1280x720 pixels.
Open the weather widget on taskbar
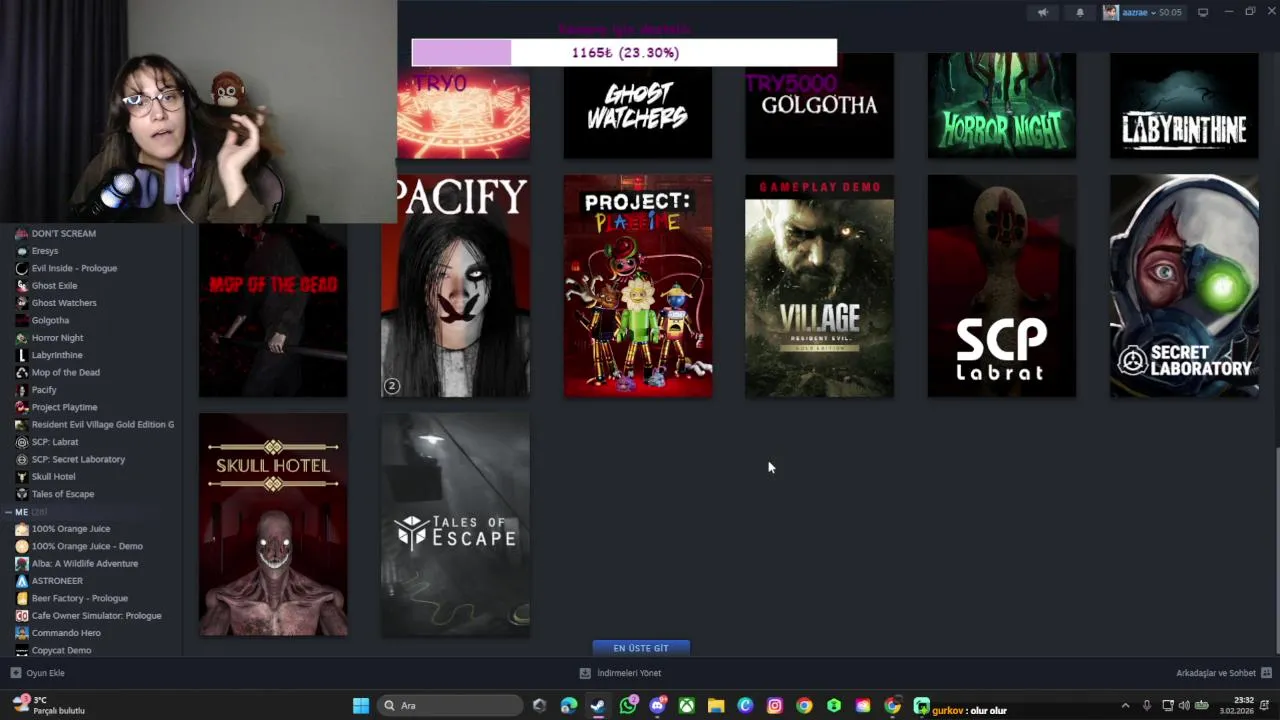(50, 705)
